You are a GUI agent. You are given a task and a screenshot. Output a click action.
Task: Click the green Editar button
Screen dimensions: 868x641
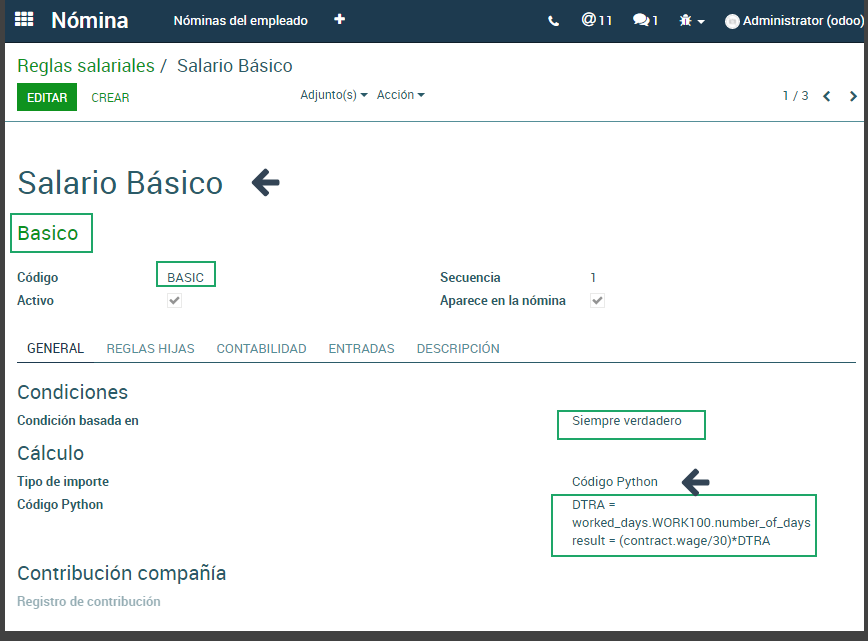(x=47, y=97)
